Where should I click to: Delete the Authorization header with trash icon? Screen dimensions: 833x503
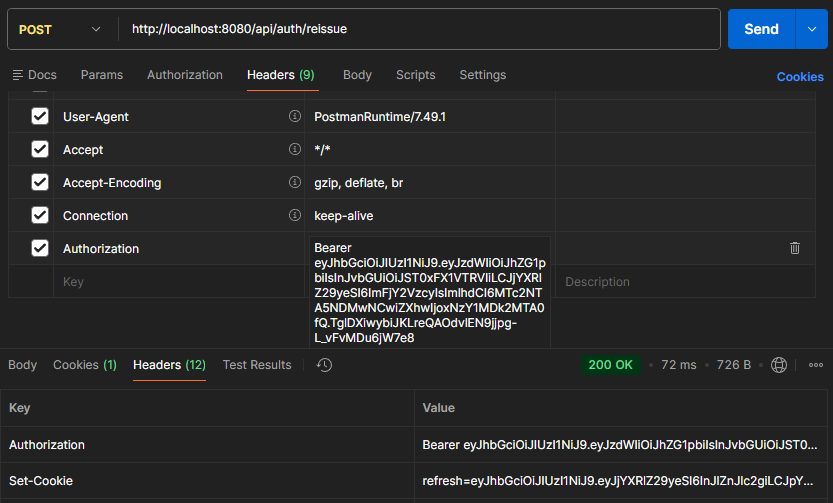pyautogui.click(x=795, y=248)
